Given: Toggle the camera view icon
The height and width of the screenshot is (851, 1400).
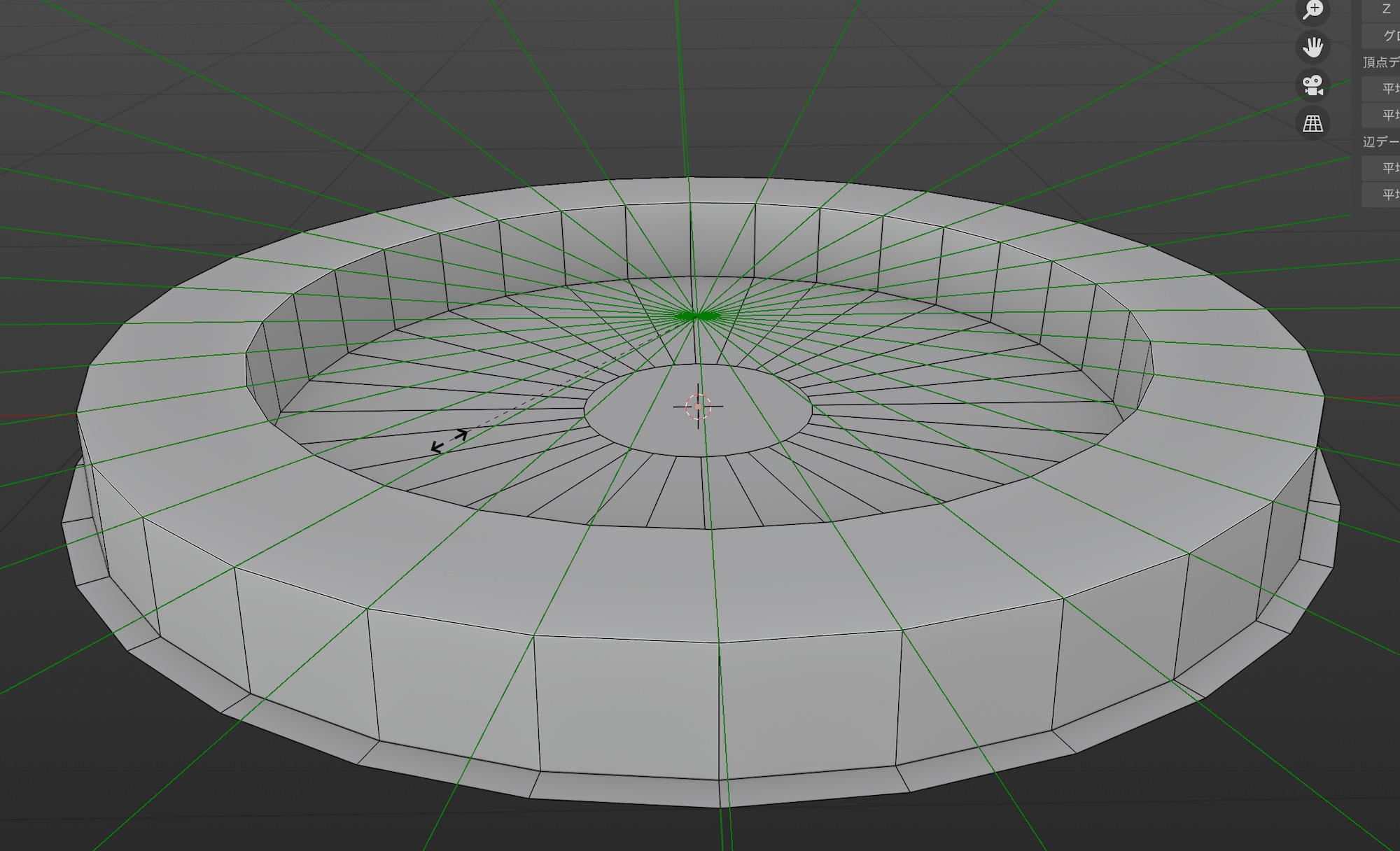Looking at the screenshot, I should click(x=1312, y=85).
